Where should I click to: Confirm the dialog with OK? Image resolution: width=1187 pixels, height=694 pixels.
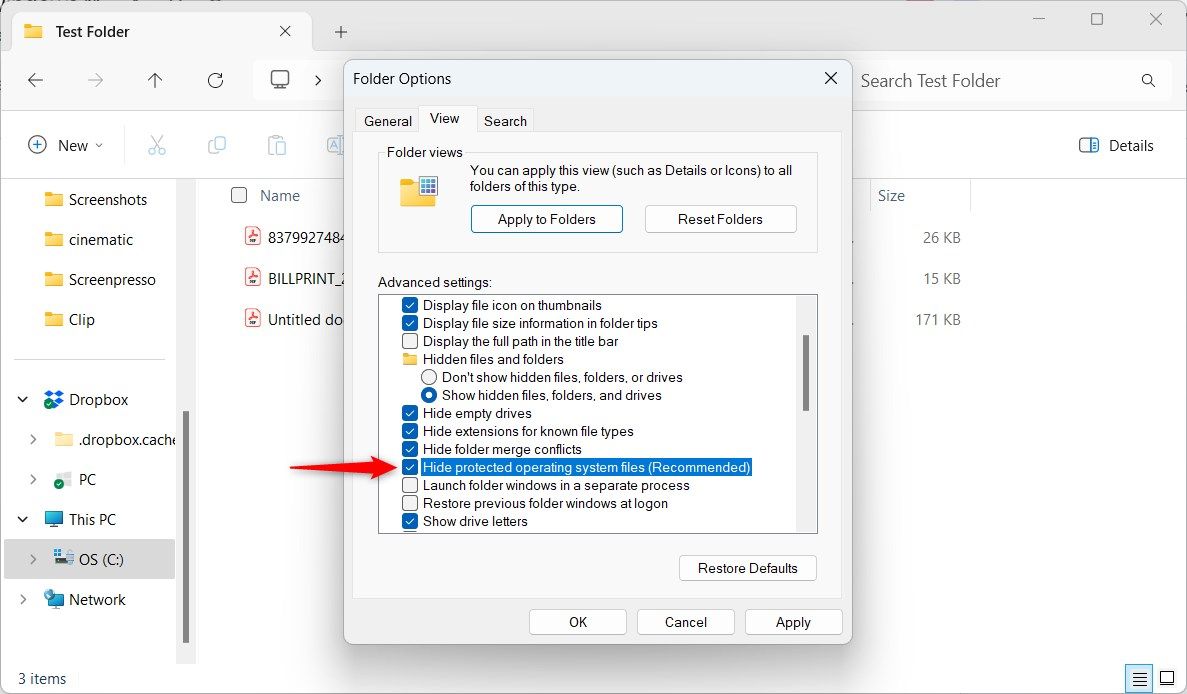[x=578, y=622]
